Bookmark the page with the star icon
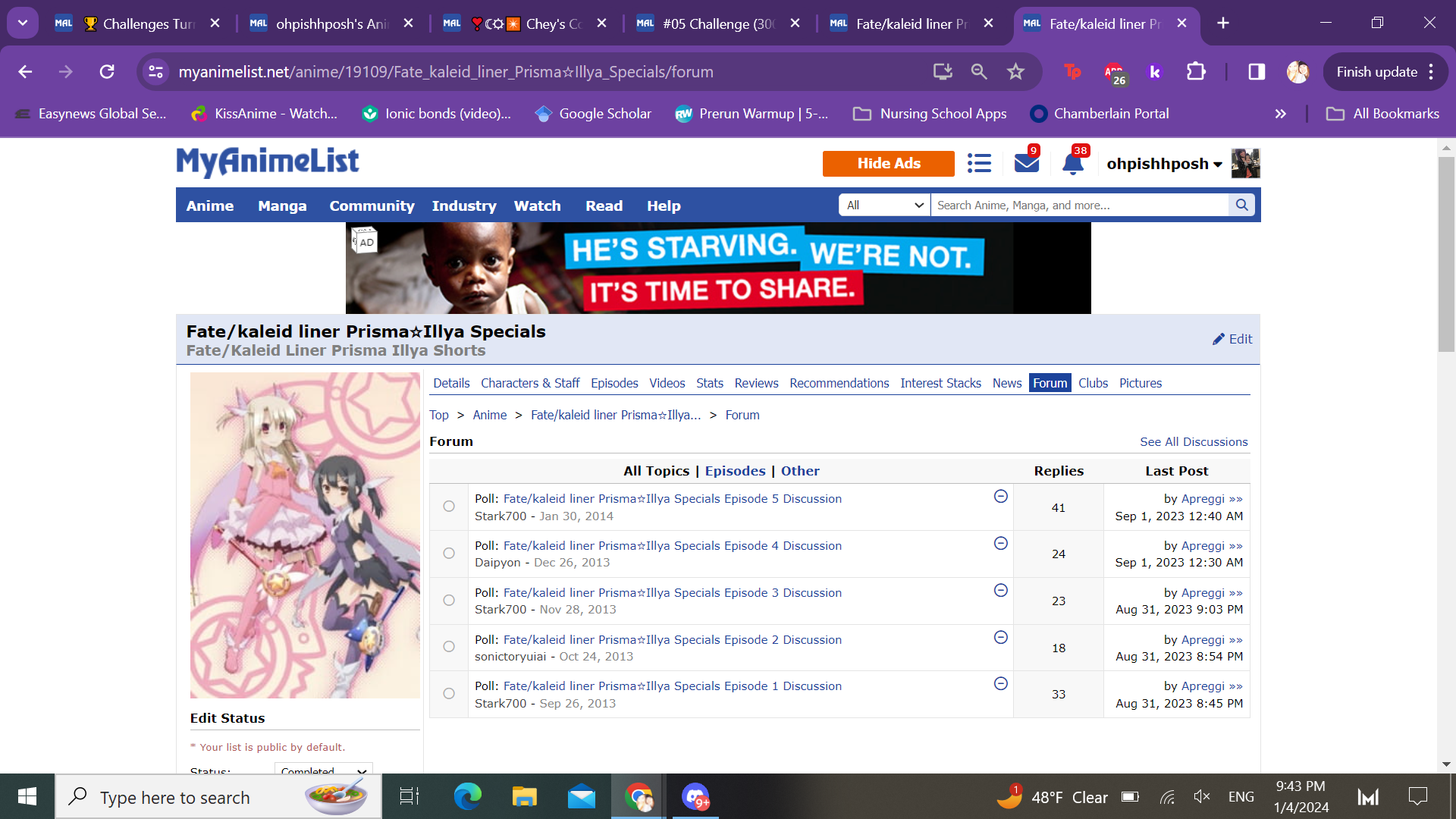1456x819 pixels. pyautogui.click(x=1015, y=71)
